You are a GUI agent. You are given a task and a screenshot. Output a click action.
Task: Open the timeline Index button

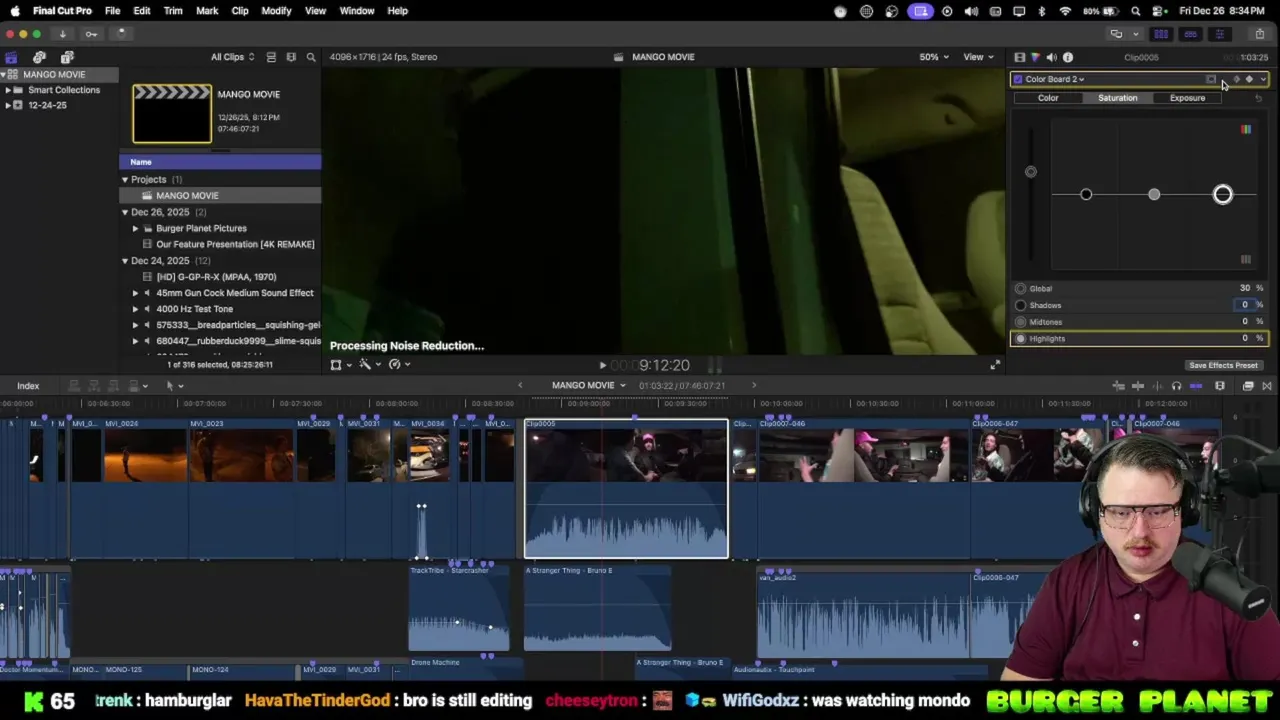point(28,386)
